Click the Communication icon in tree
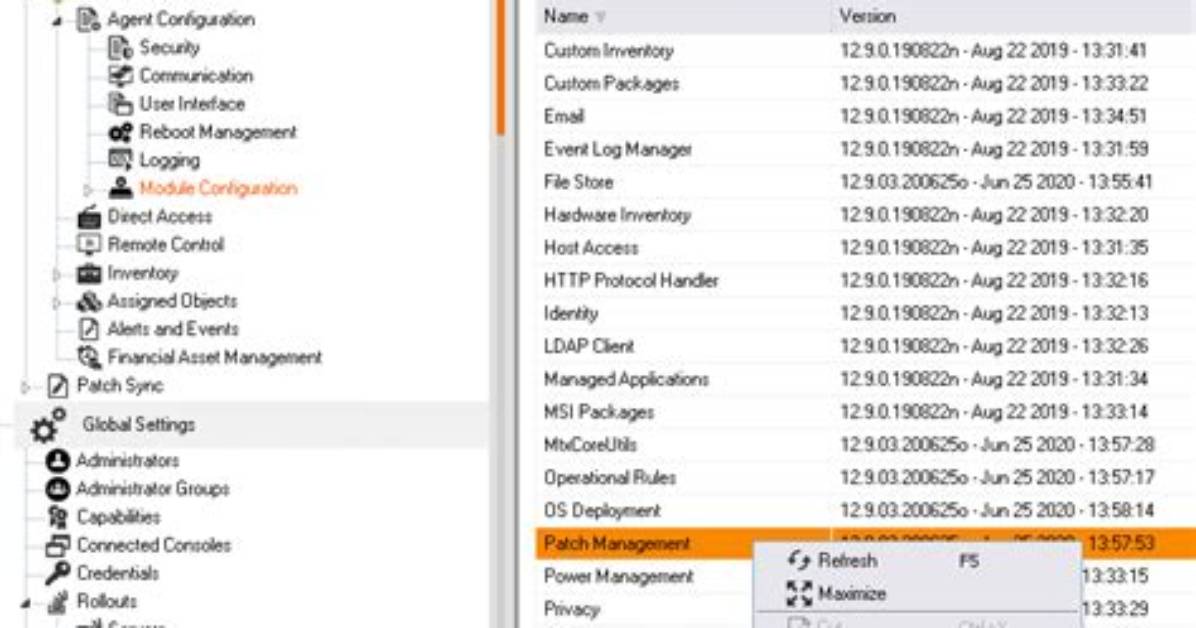The image size is (1196, 628). [121, 76]
